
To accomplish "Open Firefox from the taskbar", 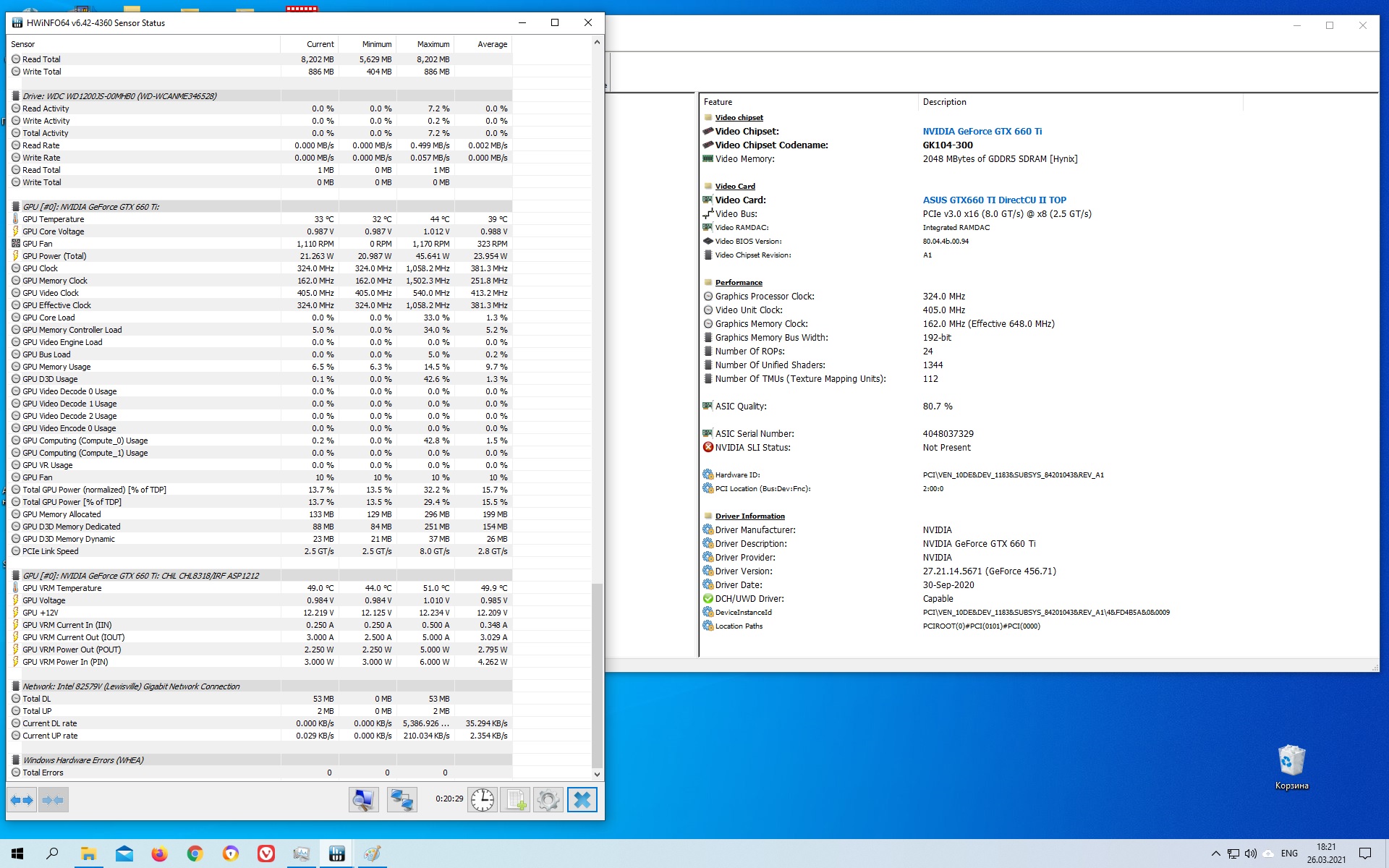I will tap(159, 854).
